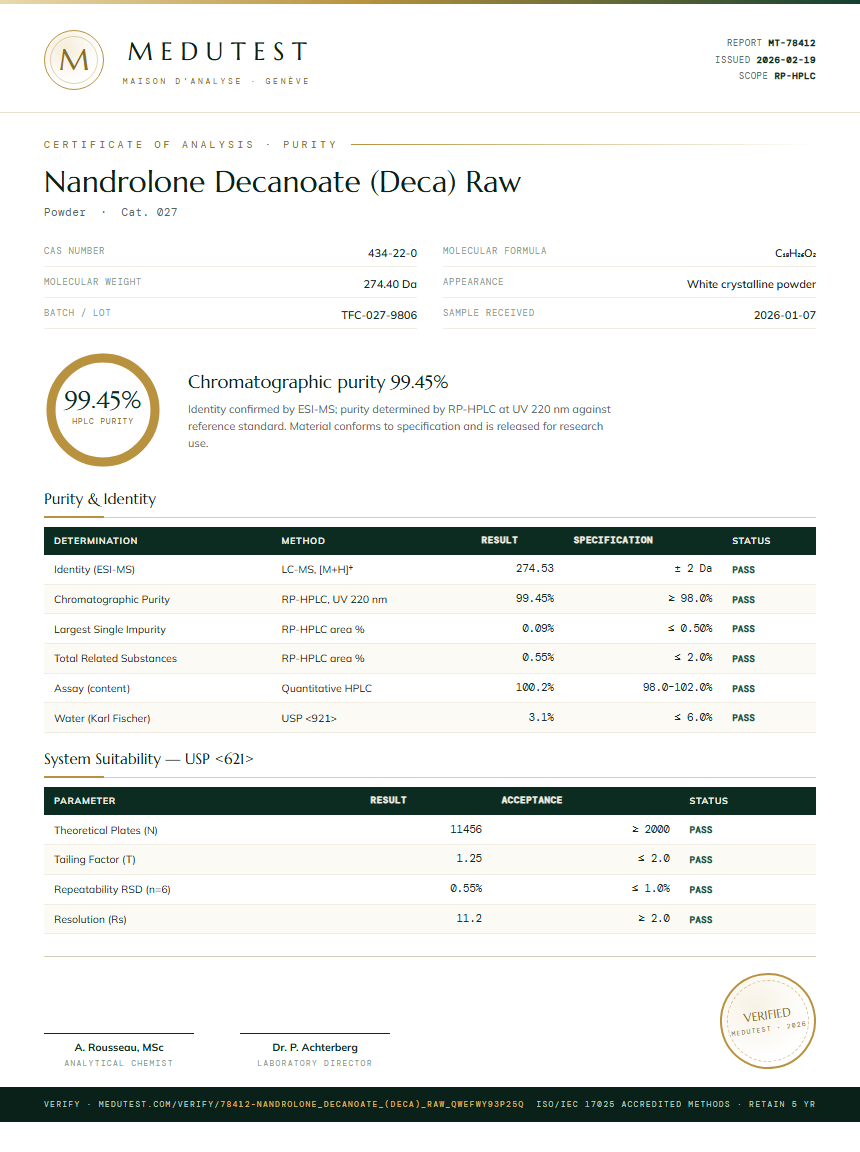Select the water result 3.1%
Viewport: 860px width, 1152px height.
(541, 717)
